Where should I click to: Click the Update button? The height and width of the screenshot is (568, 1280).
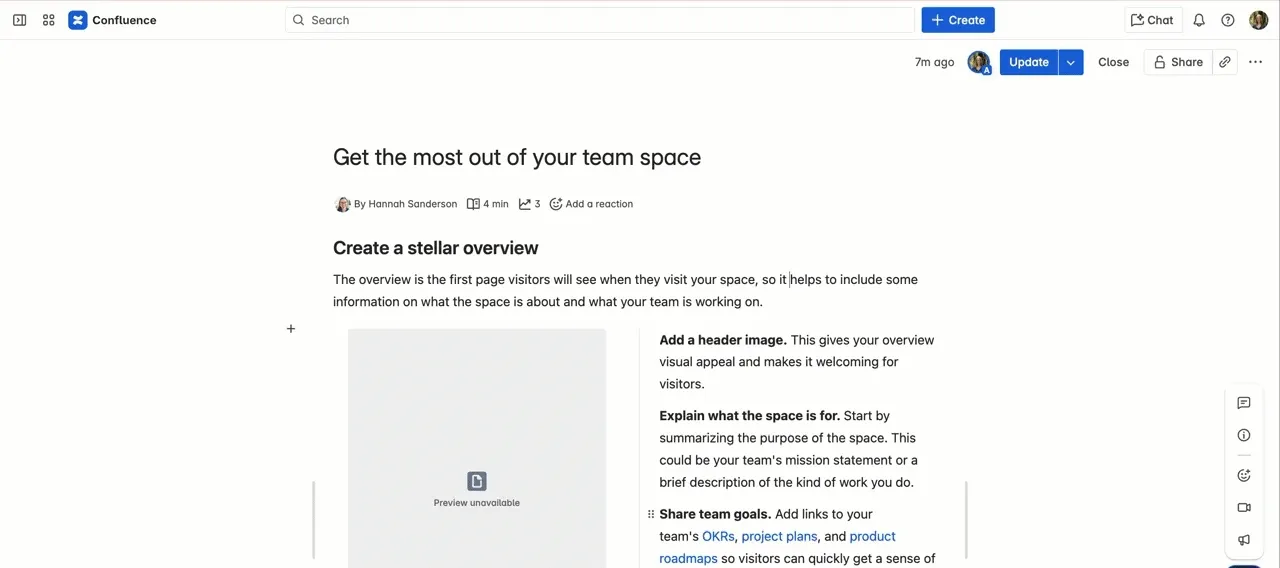click(x=1029, y=62)
